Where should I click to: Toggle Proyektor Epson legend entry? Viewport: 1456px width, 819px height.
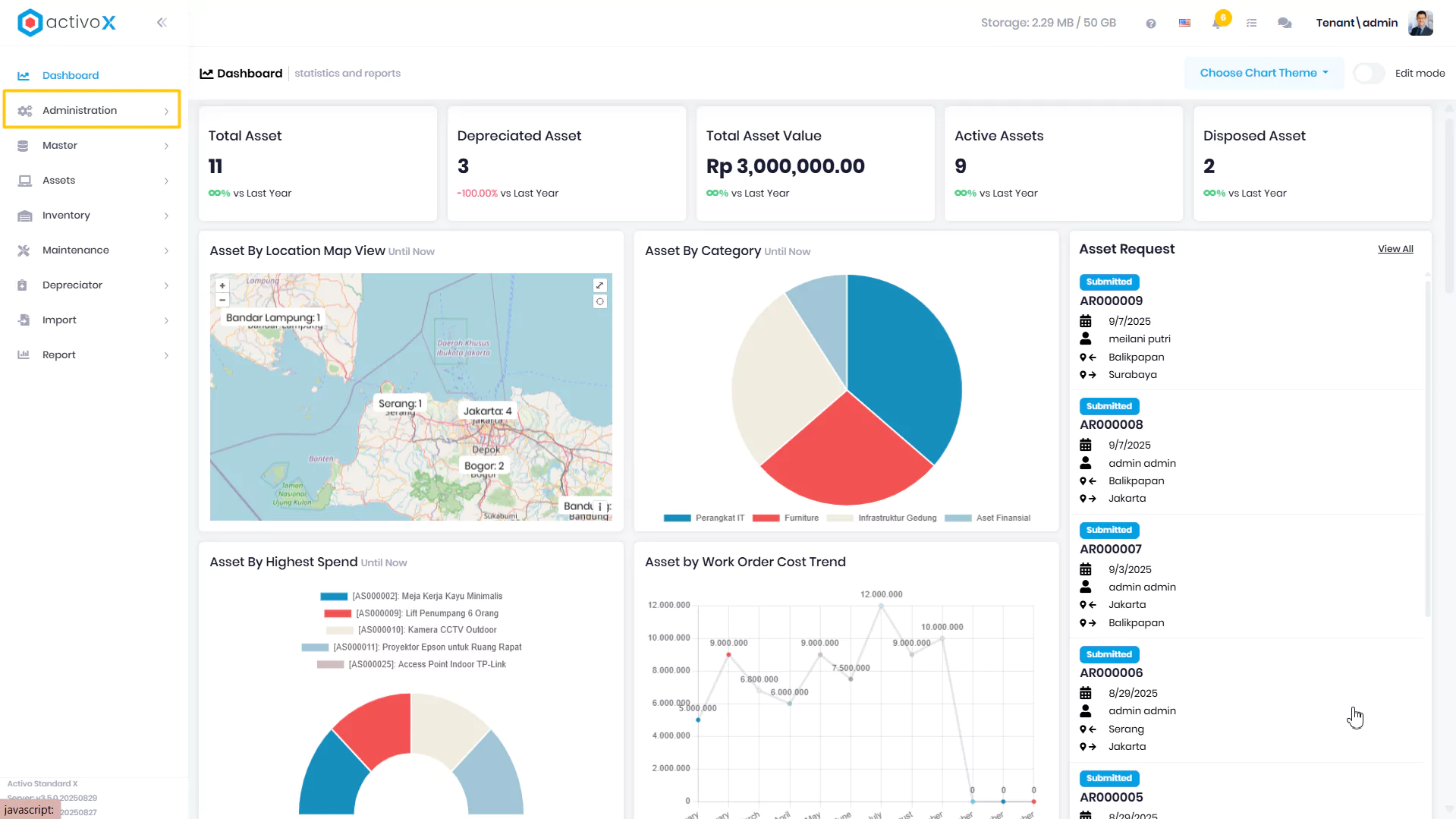tap(411, 647)
